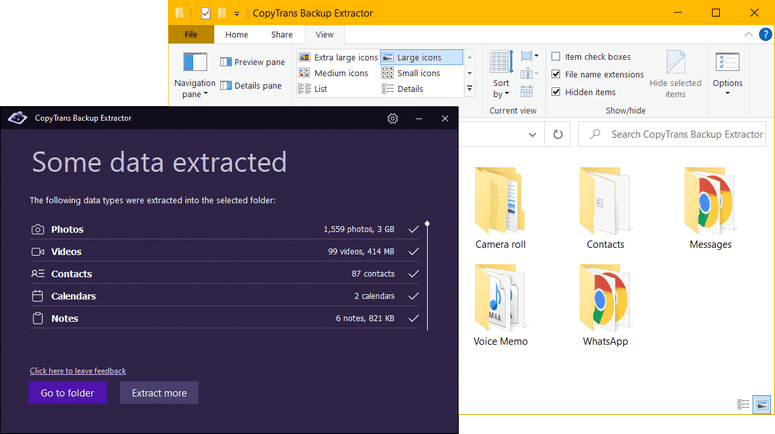Switch to Extra large icons view
The height and width of the screenshot is (434, 775).
(x=339, y=57)
